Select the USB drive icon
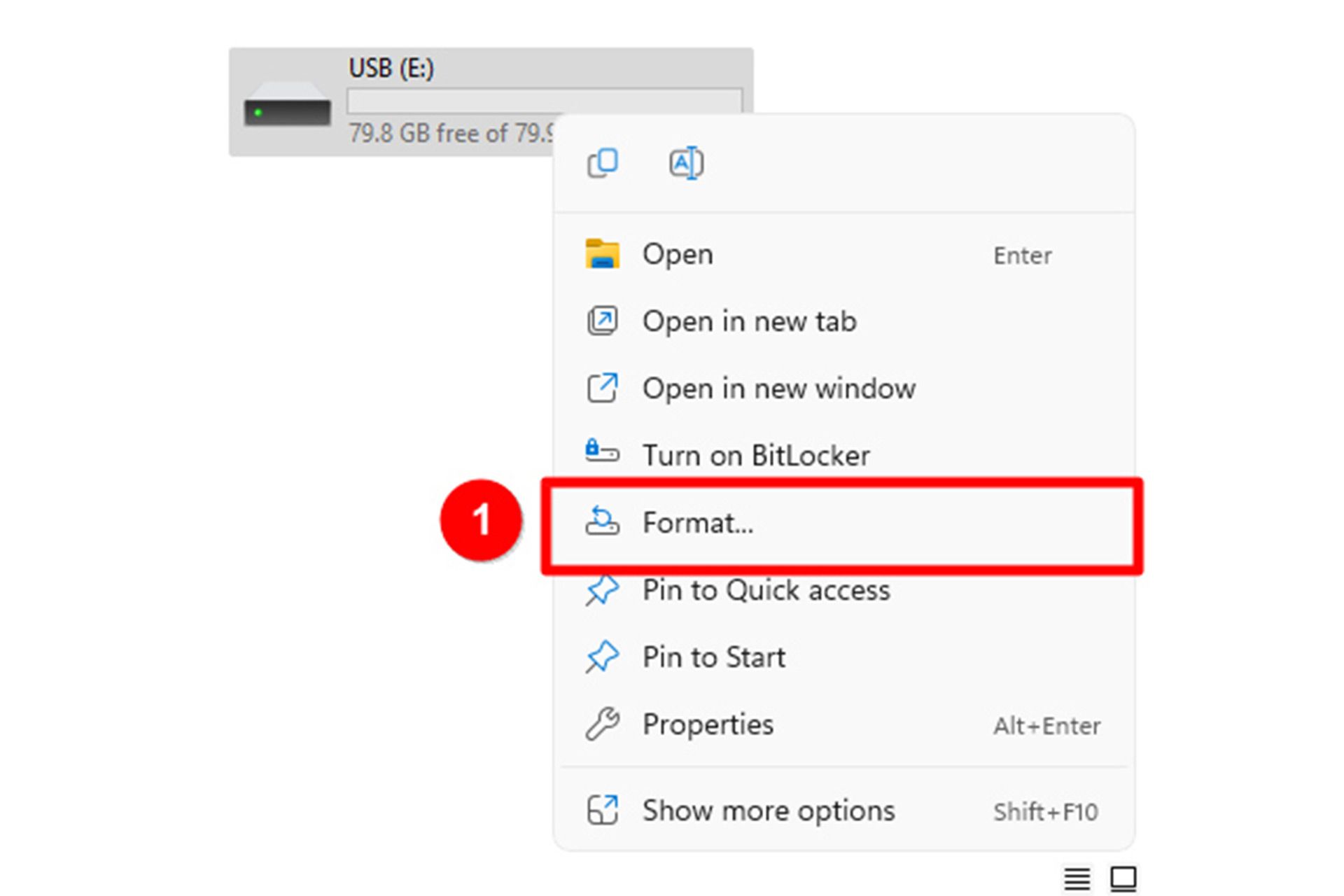Viewport: 1344px width, 896px height. coord(287,105)
